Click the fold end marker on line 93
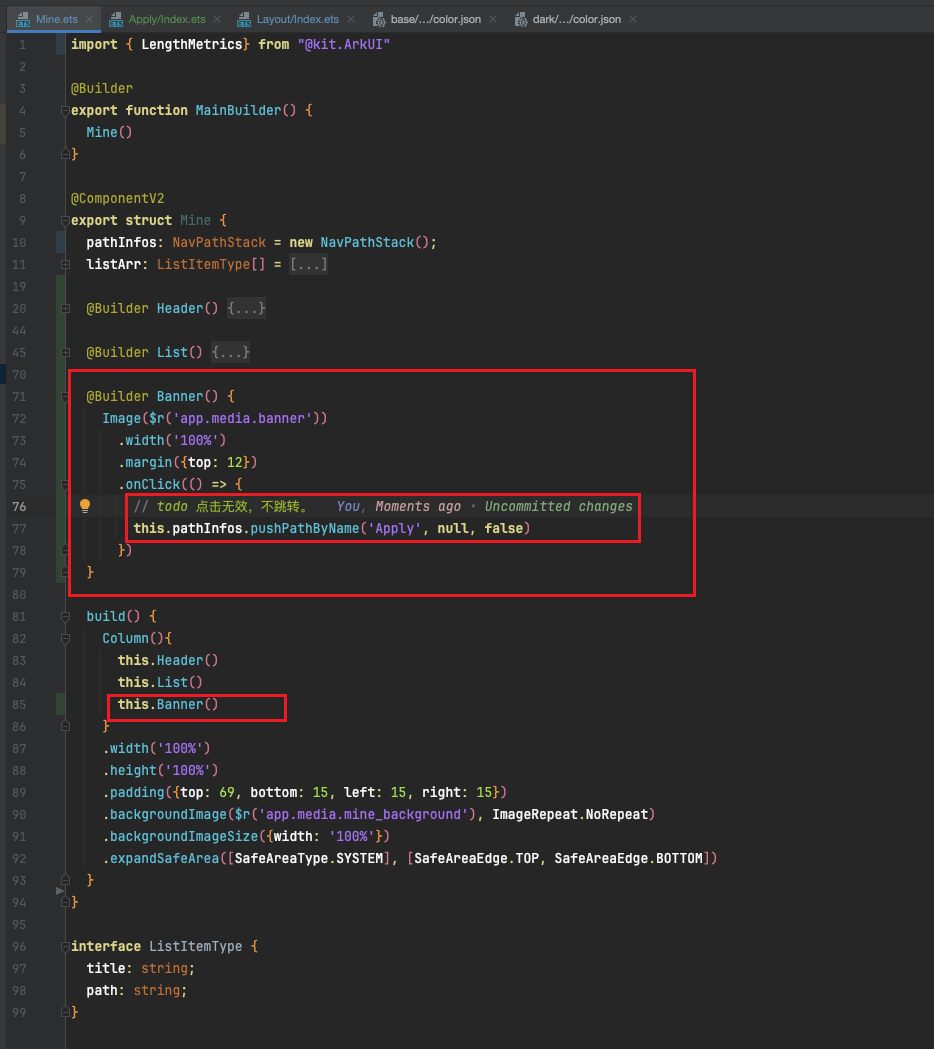 coord(65,880)
